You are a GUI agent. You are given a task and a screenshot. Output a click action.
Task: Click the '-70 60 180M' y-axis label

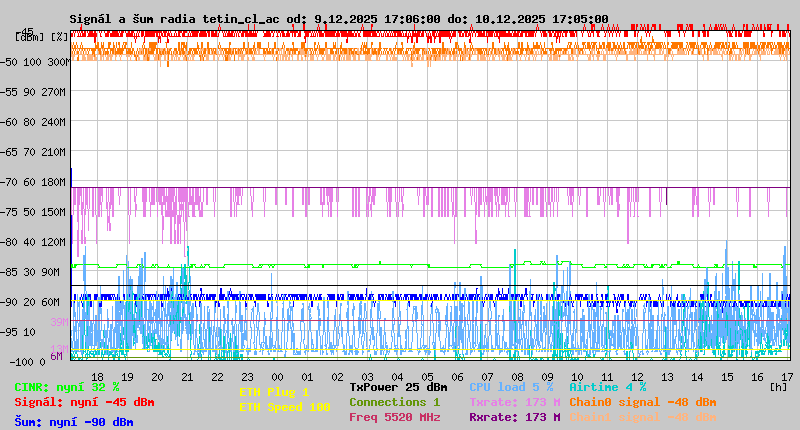click(33, 182)
